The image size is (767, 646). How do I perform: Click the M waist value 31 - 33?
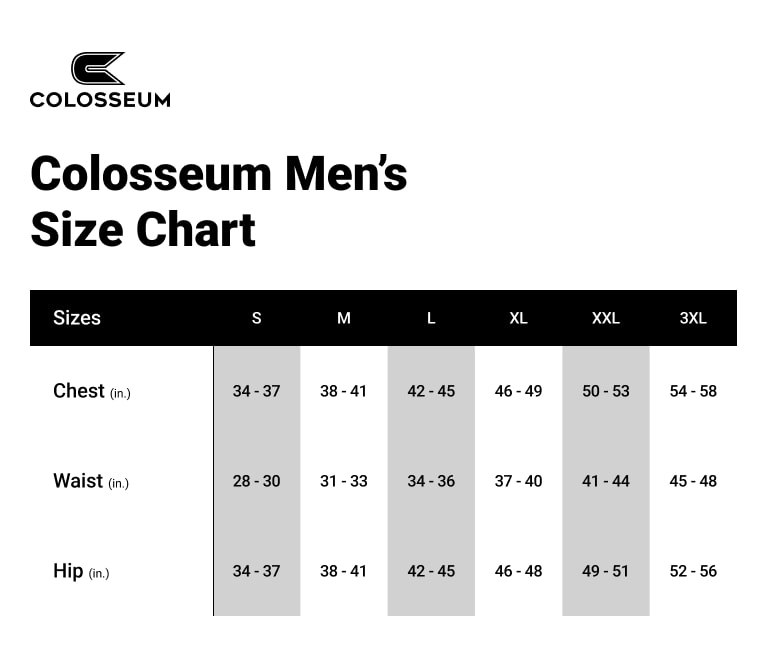(344, 481)
